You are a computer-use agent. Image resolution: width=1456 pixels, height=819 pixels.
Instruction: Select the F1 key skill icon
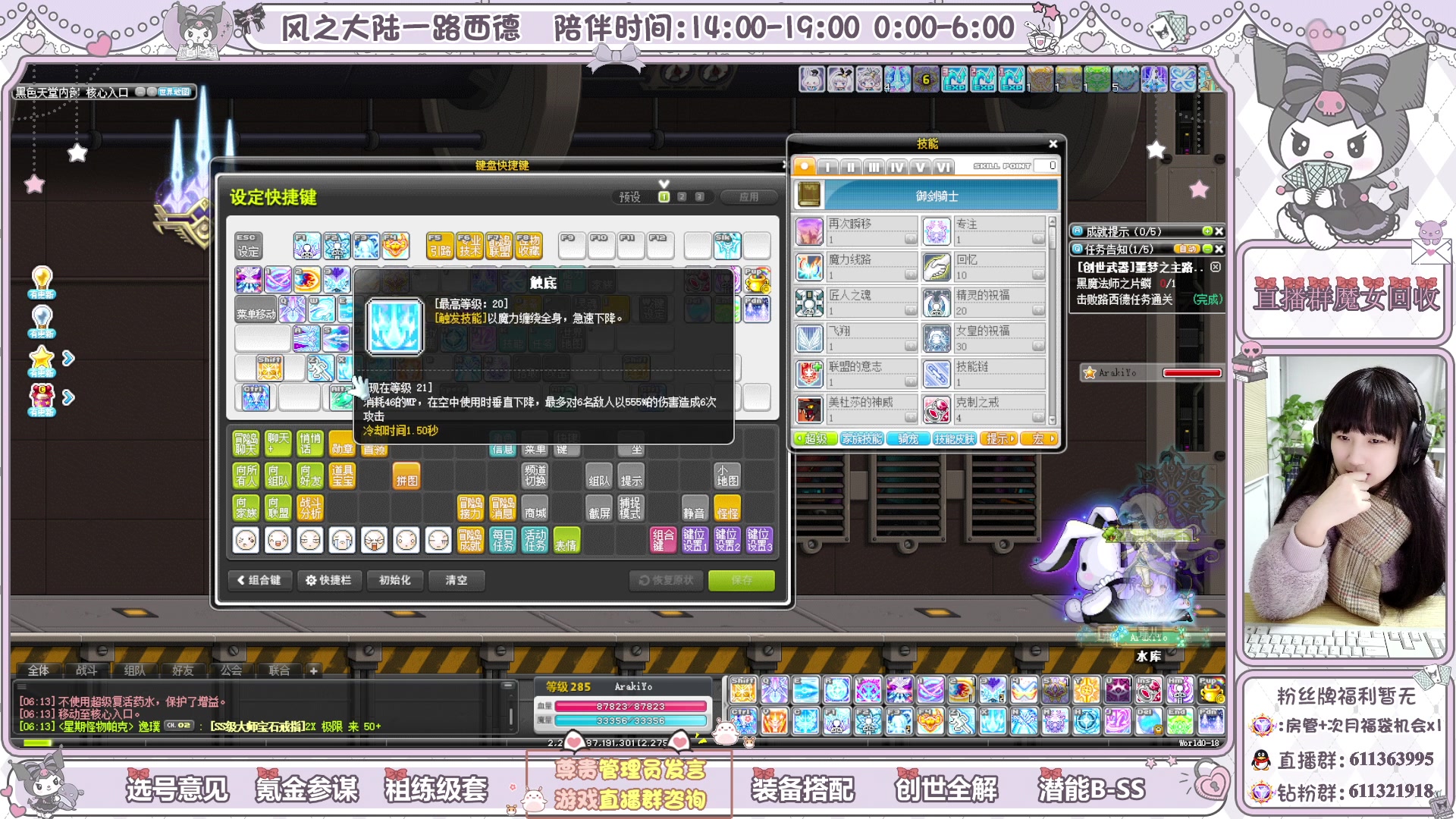click(306, 246)
